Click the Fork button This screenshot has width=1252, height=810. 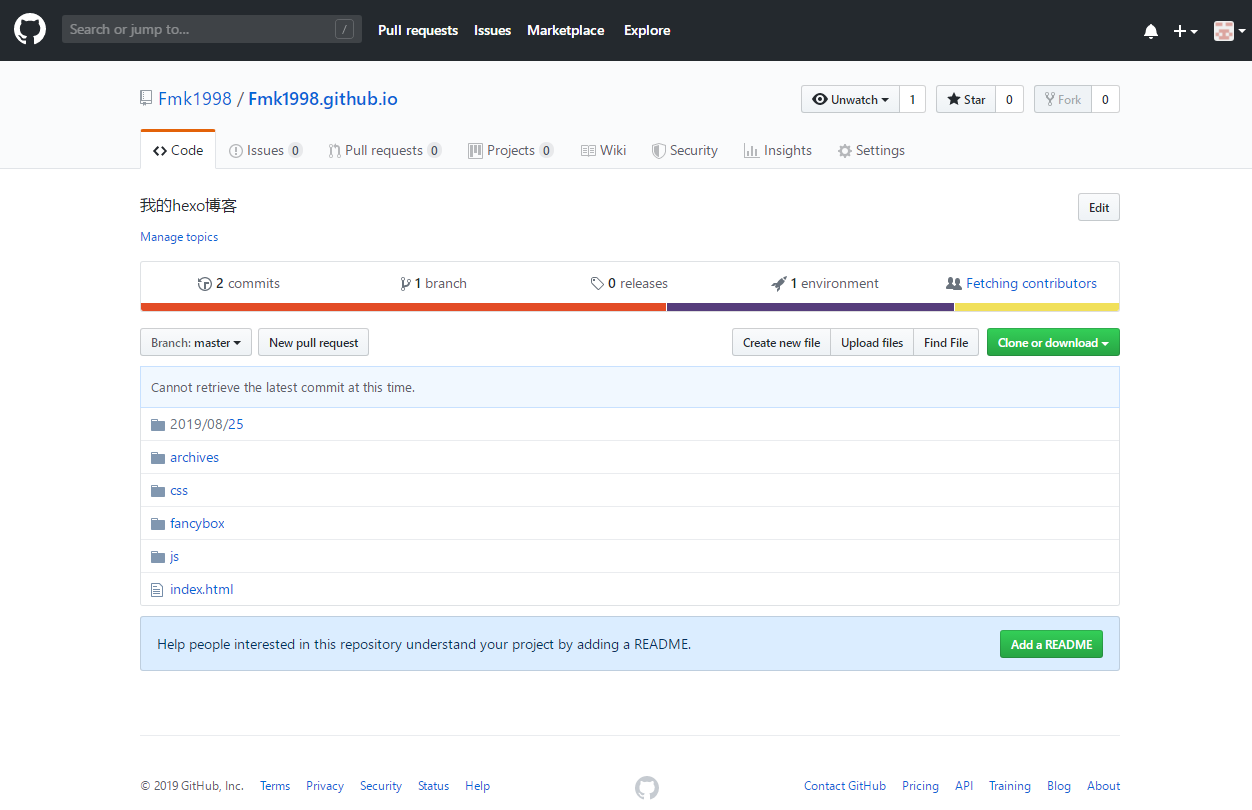click(1062, 99)
